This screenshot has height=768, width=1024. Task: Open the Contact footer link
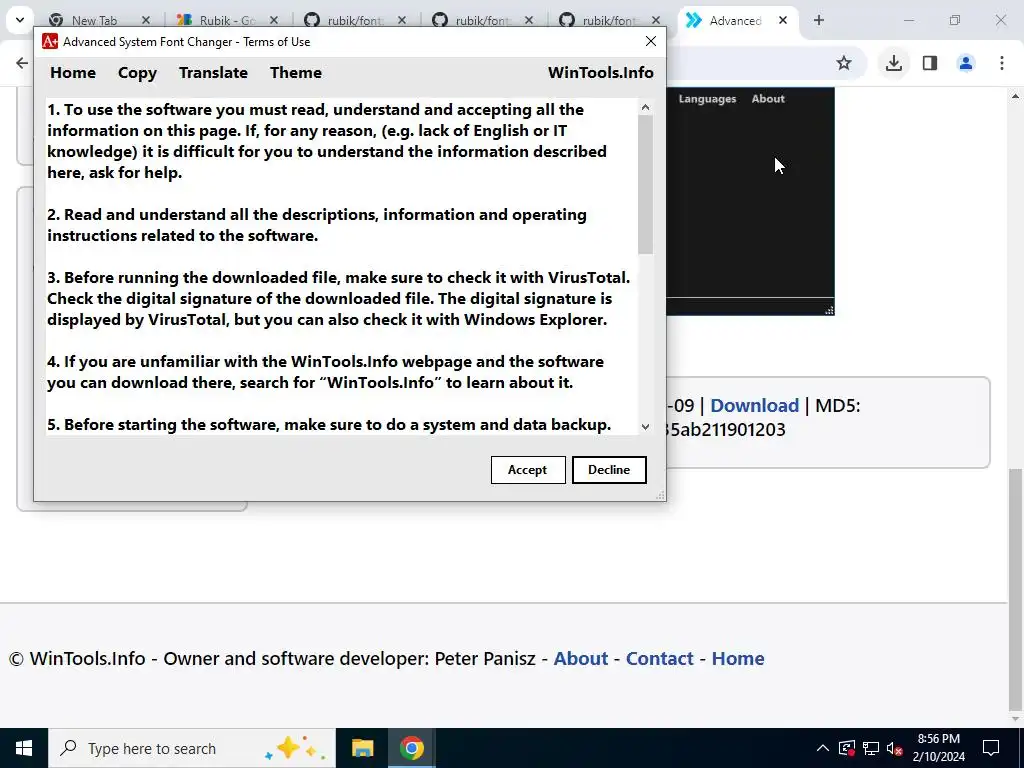[x=660, y=658]
